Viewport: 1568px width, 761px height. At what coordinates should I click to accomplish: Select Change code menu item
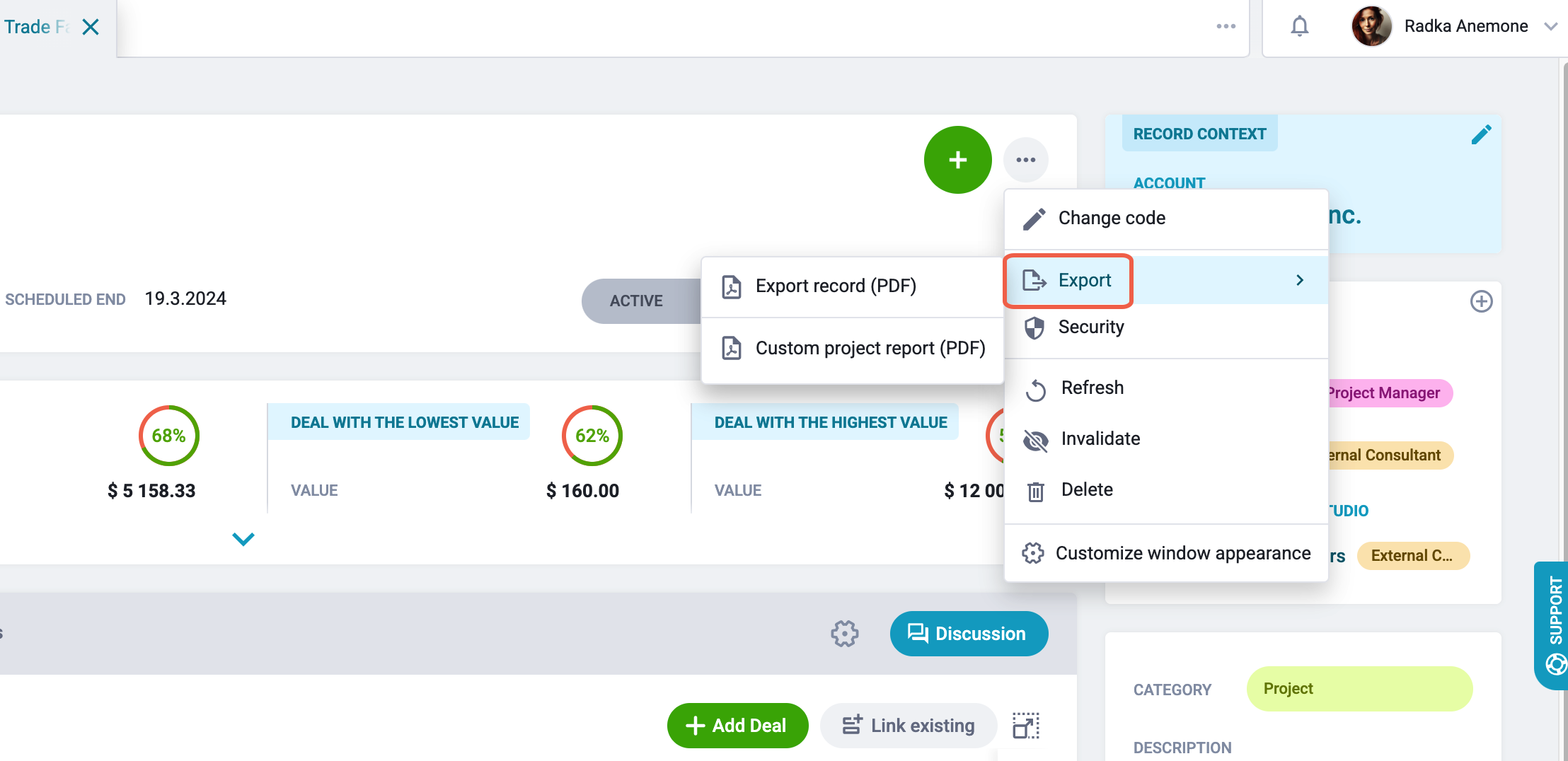pos(1166,219)
